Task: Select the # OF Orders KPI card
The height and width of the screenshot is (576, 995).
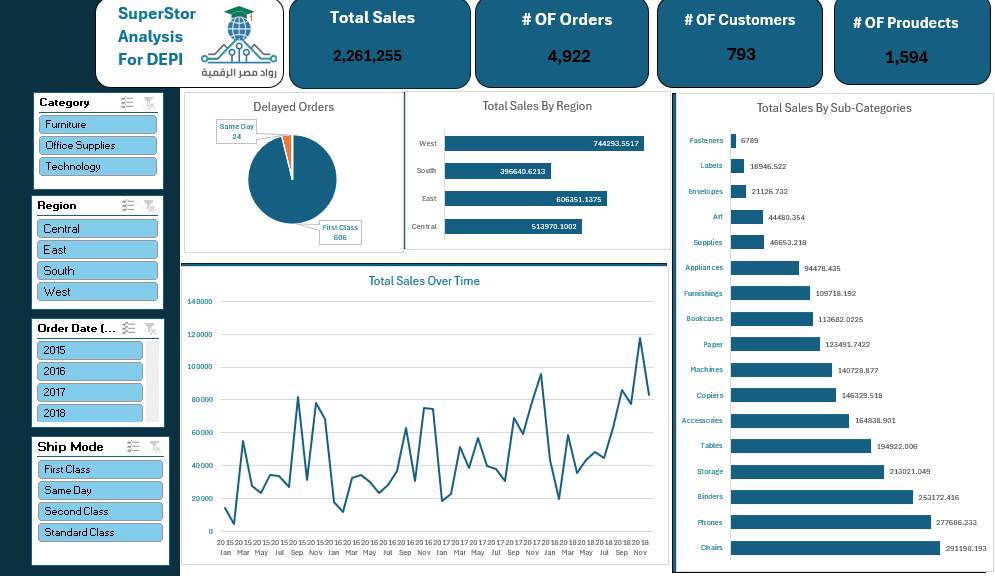Action: tap(562, 44)
